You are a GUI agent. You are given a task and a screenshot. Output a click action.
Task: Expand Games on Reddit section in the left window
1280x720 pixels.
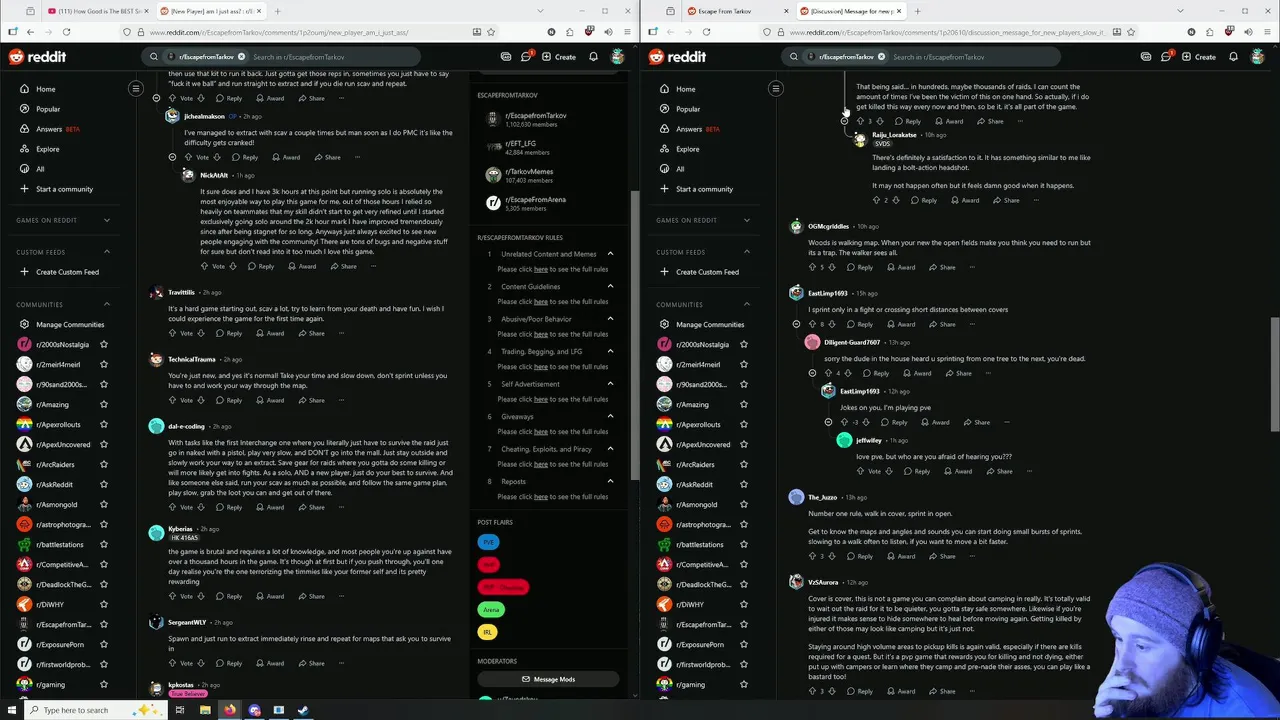click(106, 220)
